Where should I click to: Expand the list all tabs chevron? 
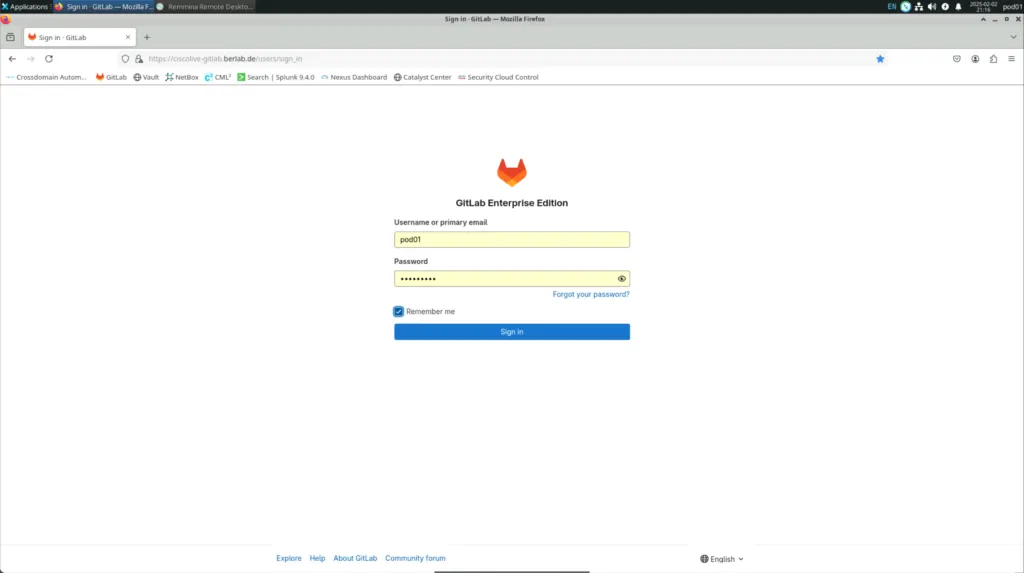(1013, 37)
